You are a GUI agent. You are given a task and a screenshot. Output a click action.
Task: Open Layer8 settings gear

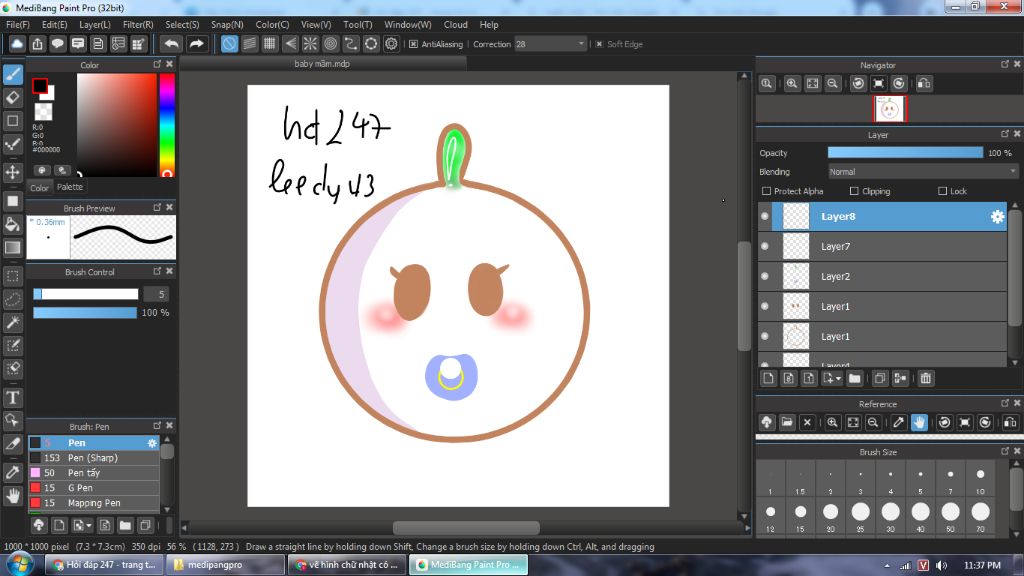[x=997, y=217]
